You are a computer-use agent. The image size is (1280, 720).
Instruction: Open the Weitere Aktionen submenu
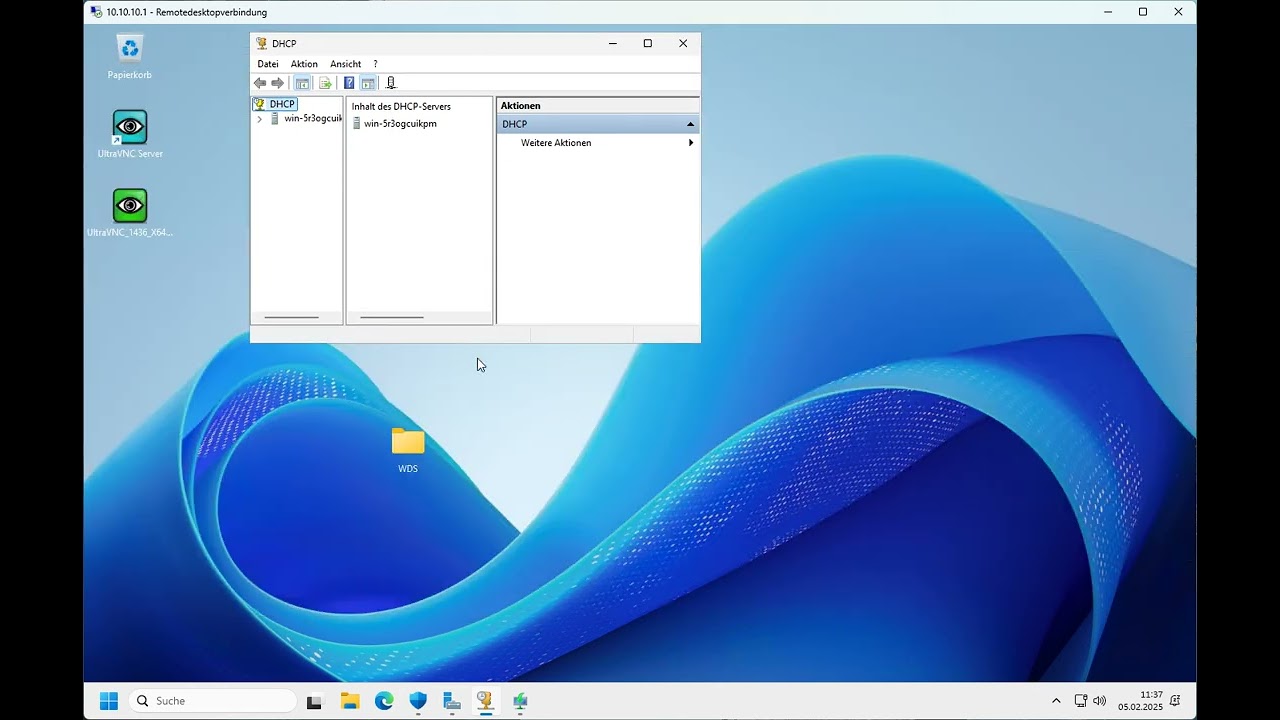point(598,143)
